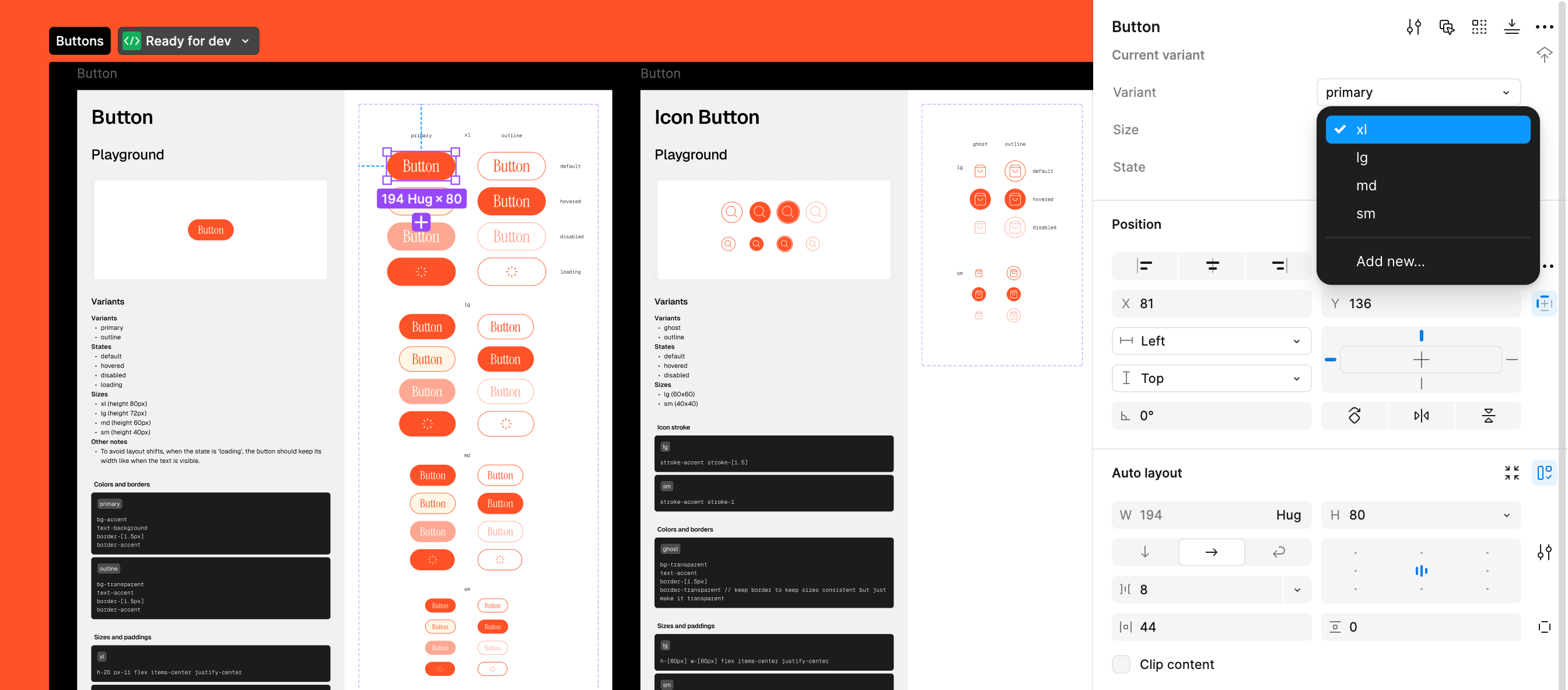Click the component properties sliders icon
Viewport: 1568px width, 690px height.
[x=1413, y=27]
